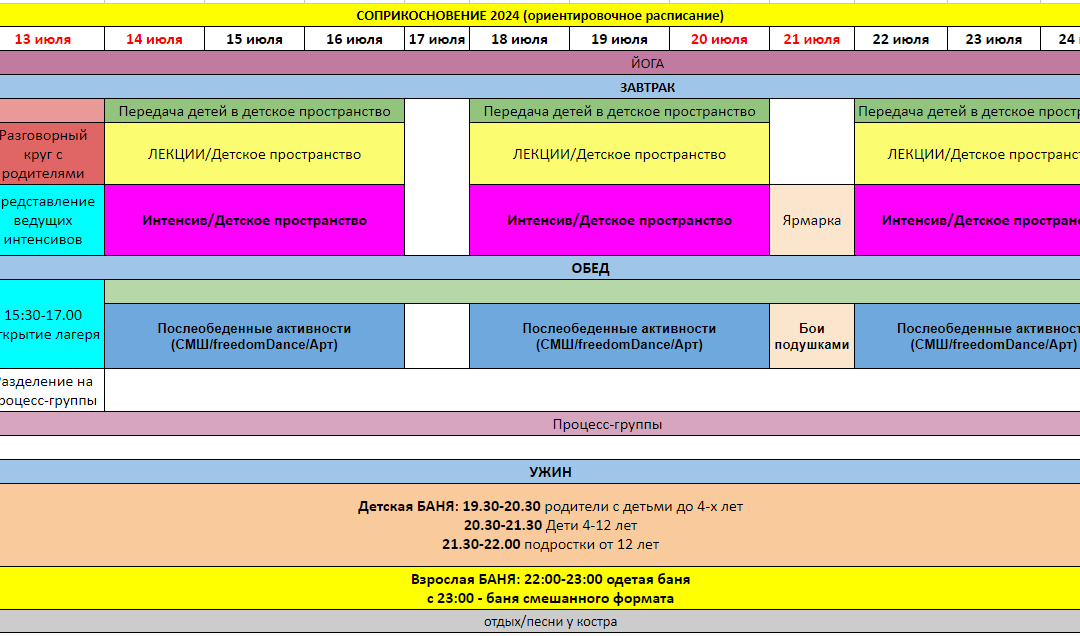1080x636 pixels.
Task: Click the УЖИН row
Action: 540,472
